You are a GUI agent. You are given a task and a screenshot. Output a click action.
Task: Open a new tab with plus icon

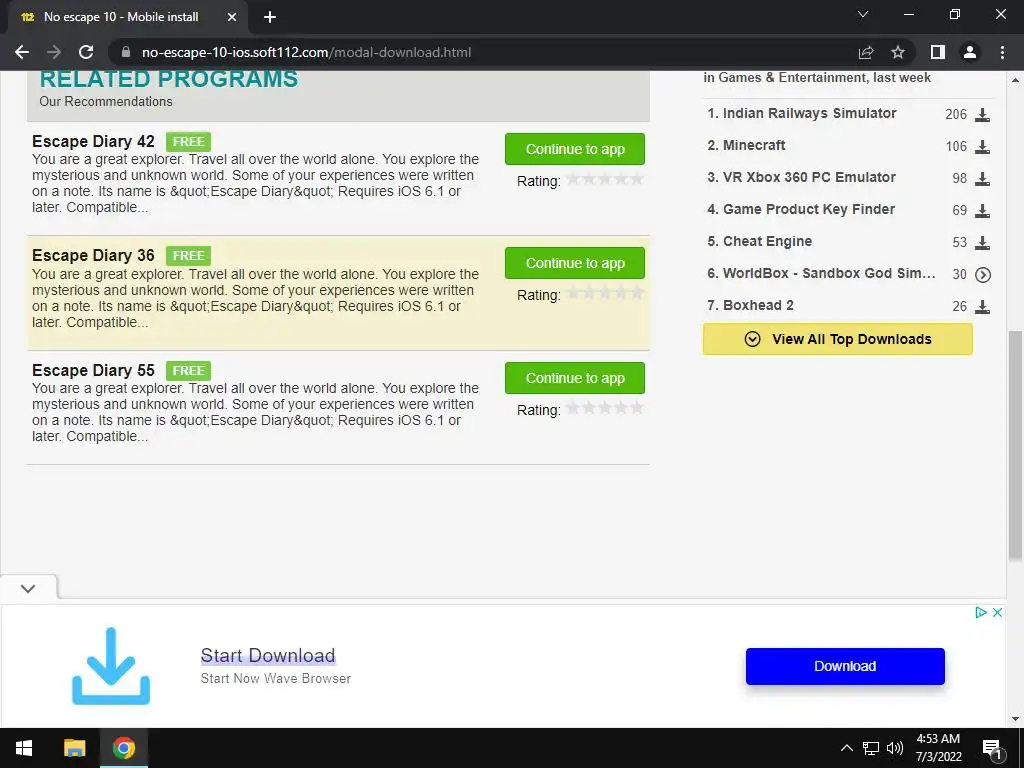(270, 17)
